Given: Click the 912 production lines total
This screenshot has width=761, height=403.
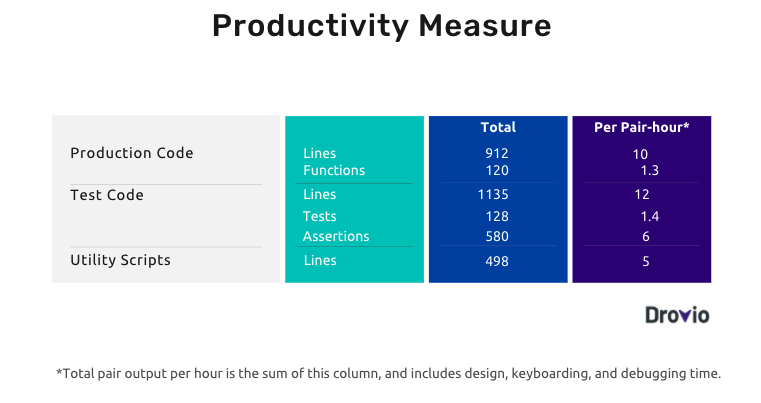Looking at the screenshot, I should [x=497, y=153].
